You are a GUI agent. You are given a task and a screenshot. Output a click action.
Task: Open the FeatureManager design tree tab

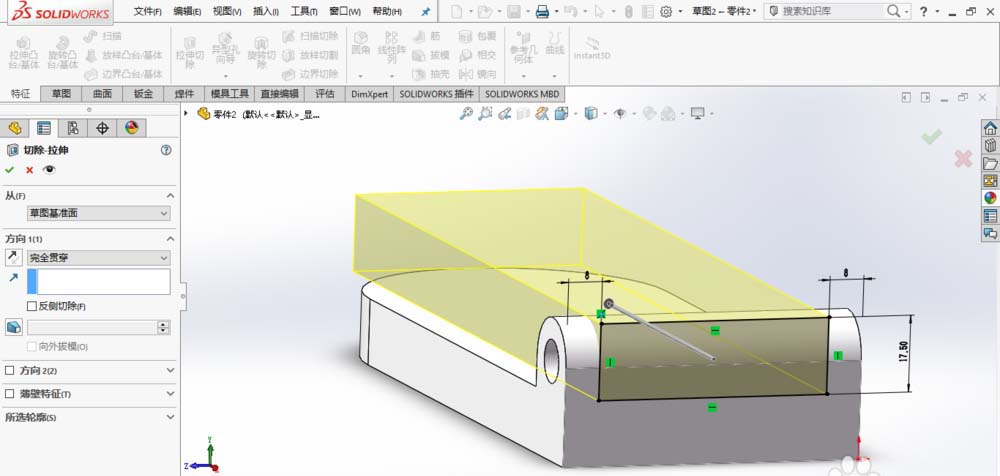click(15, 128)
